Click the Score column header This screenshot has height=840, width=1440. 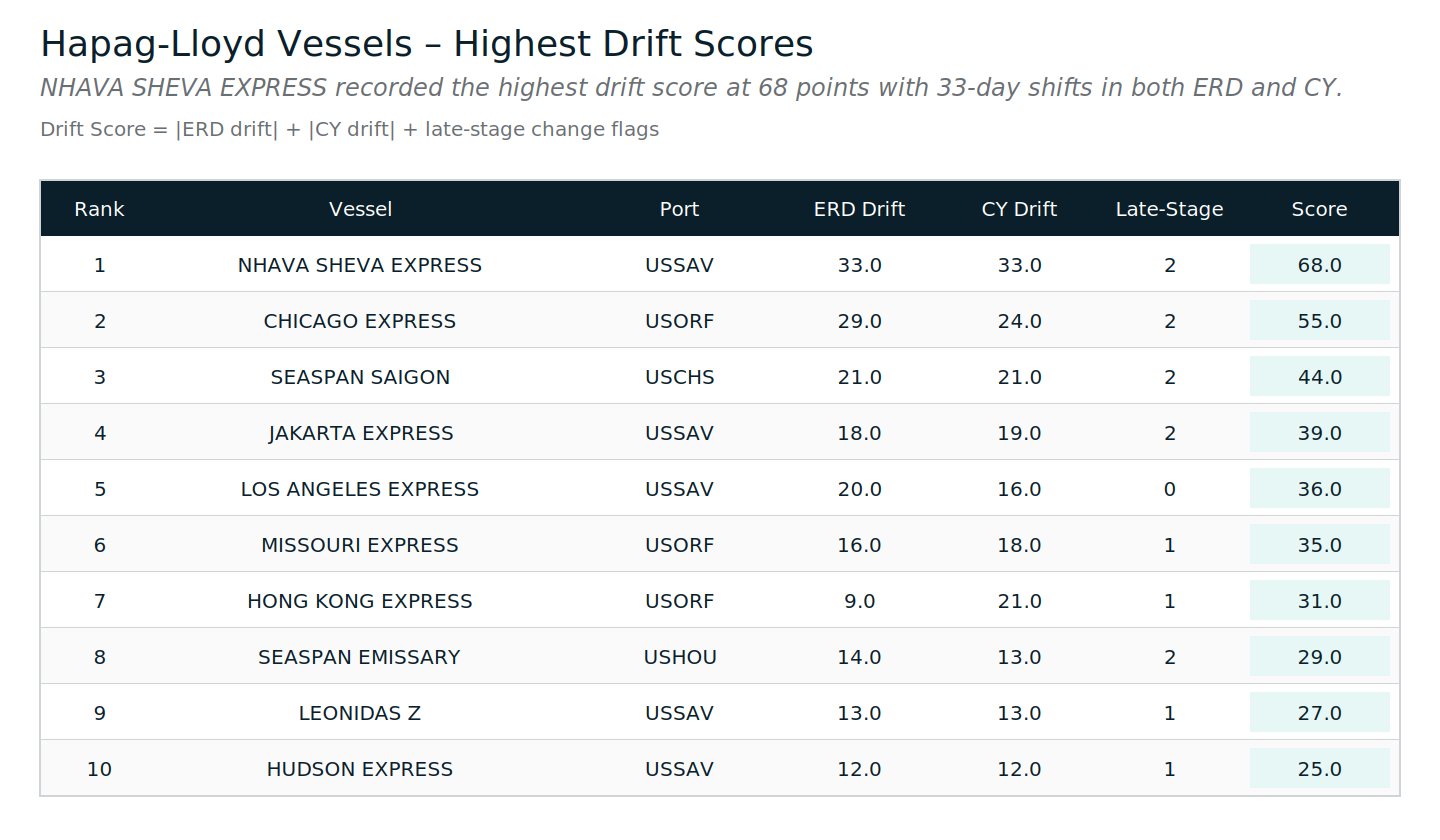[x=1319, y=209]
